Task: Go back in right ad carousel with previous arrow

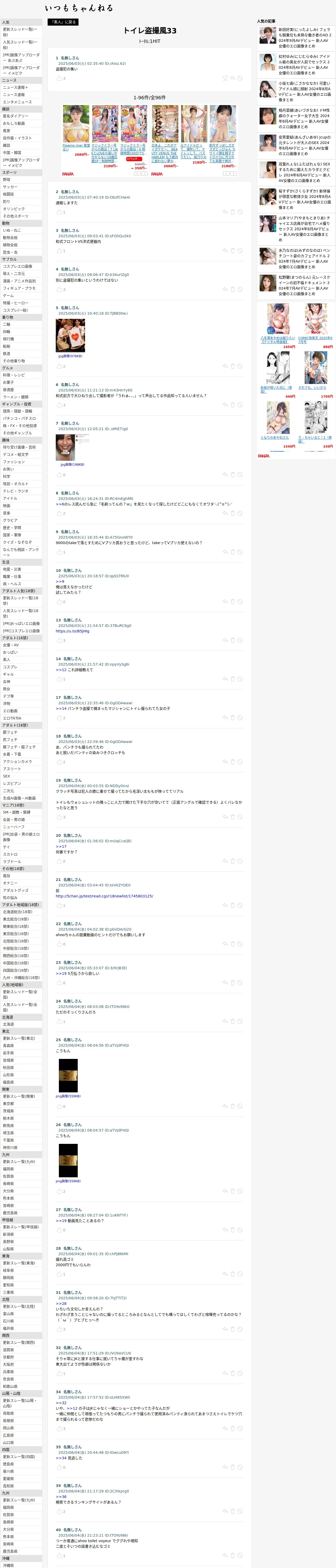Action: (x=225, y=174)
